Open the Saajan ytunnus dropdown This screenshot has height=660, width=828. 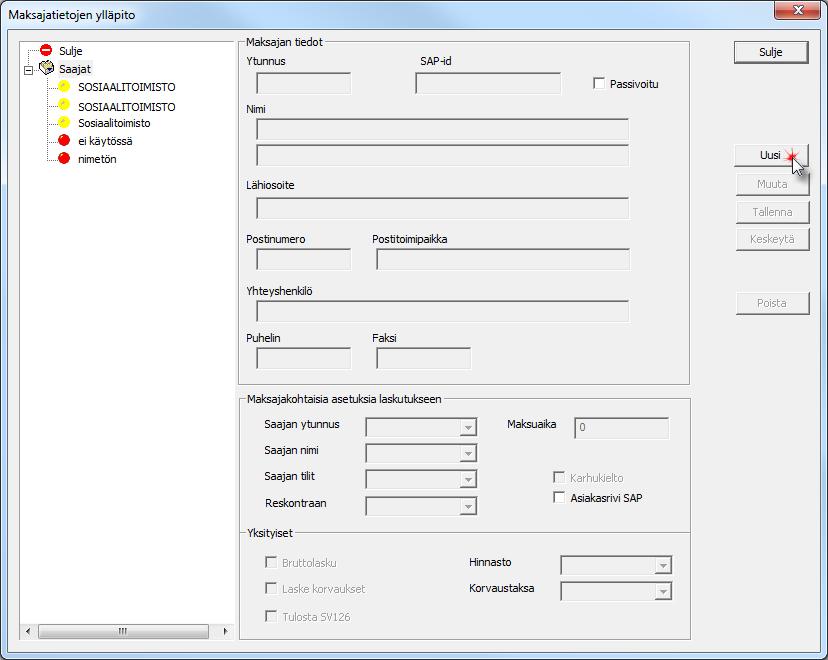coord(468,427)
